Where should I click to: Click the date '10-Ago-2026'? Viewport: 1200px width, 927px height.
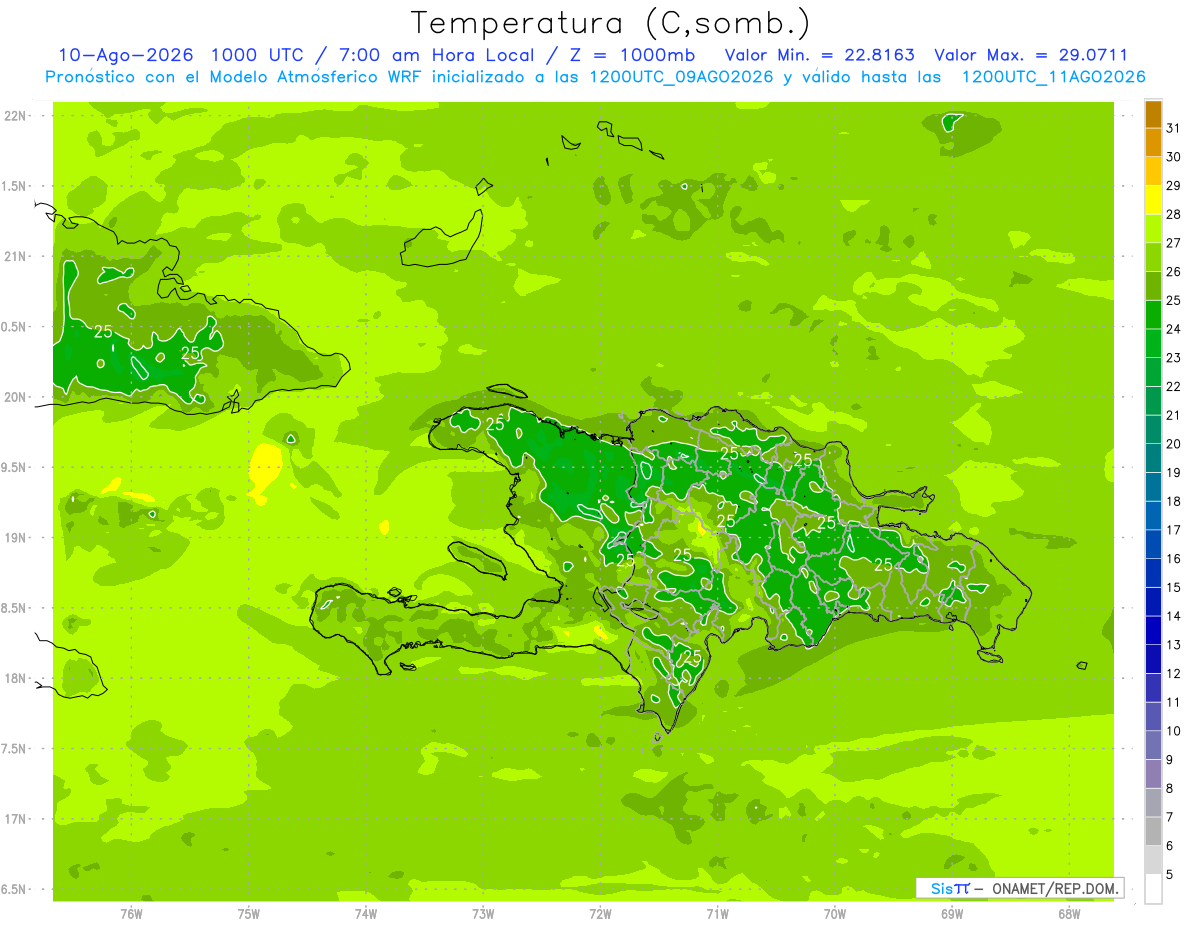[x=126, y=55]
